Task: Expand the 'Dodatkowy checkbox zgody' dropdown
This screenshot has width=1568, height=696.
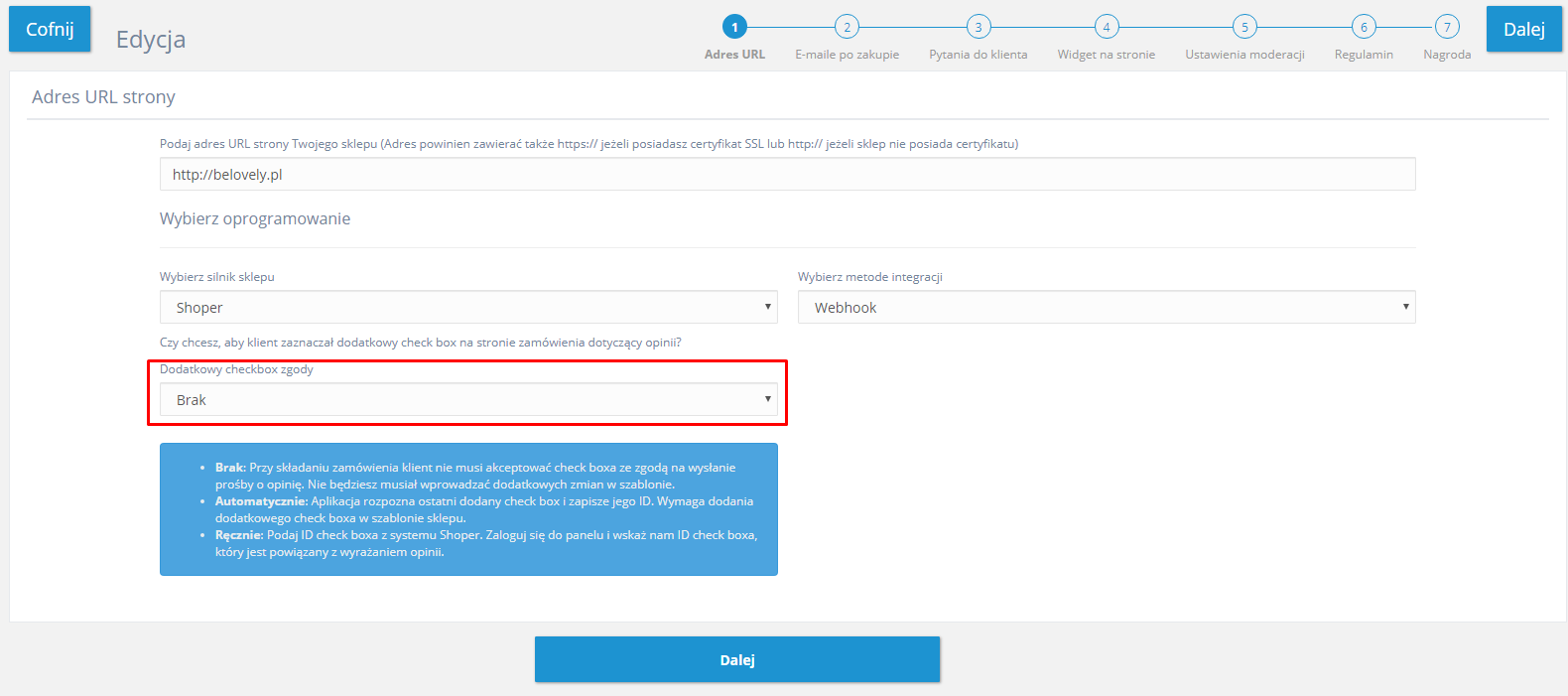Action: click(467, 400)
